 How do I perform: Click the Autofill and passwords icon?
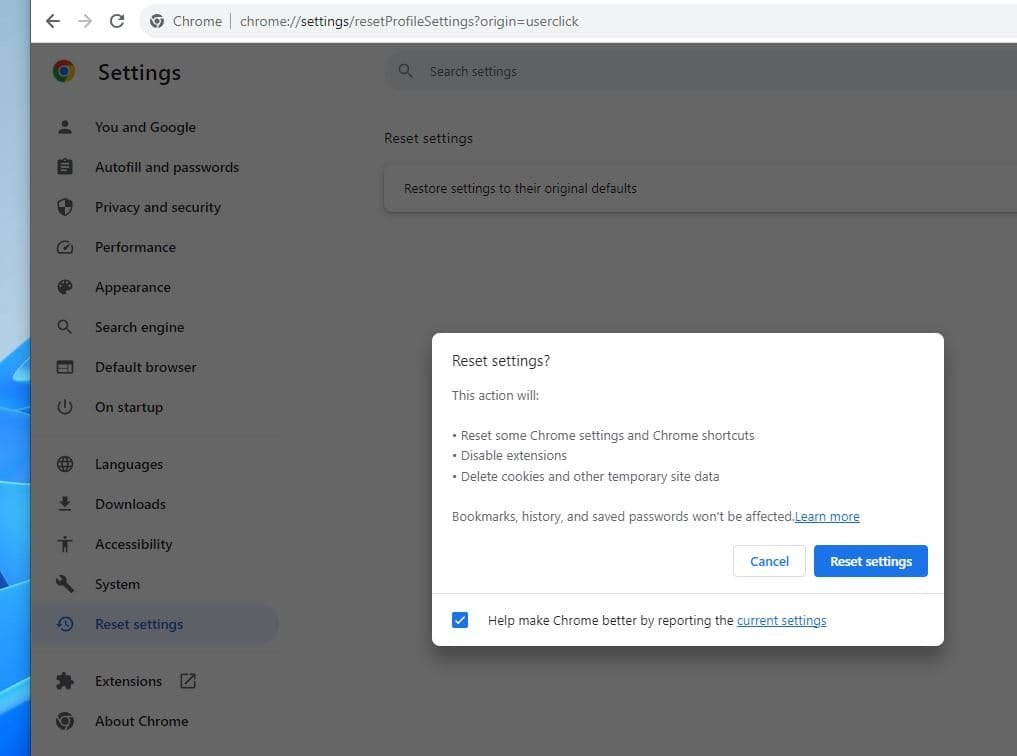65,167
